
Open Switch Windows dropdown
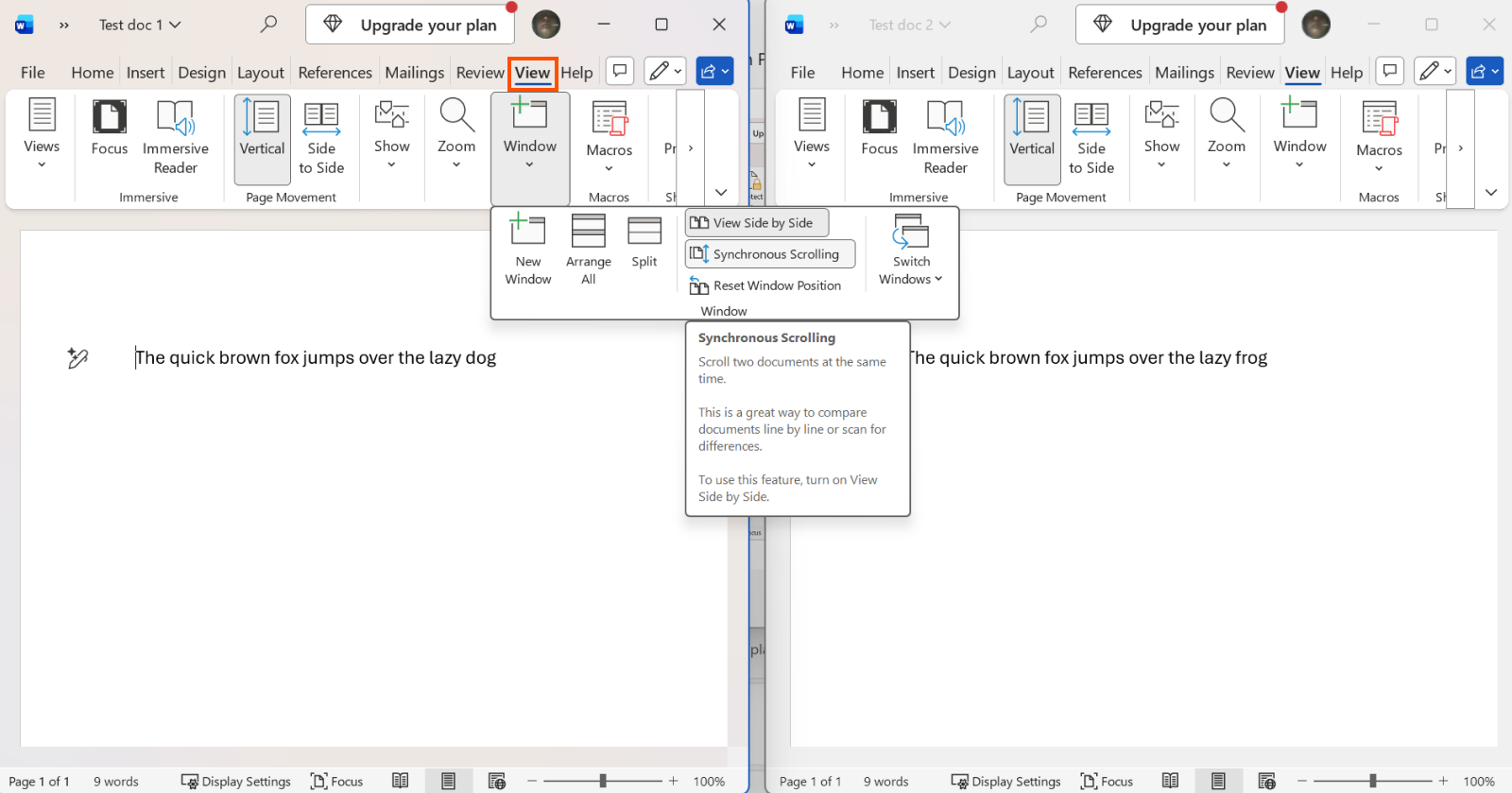tap(911, 250)
